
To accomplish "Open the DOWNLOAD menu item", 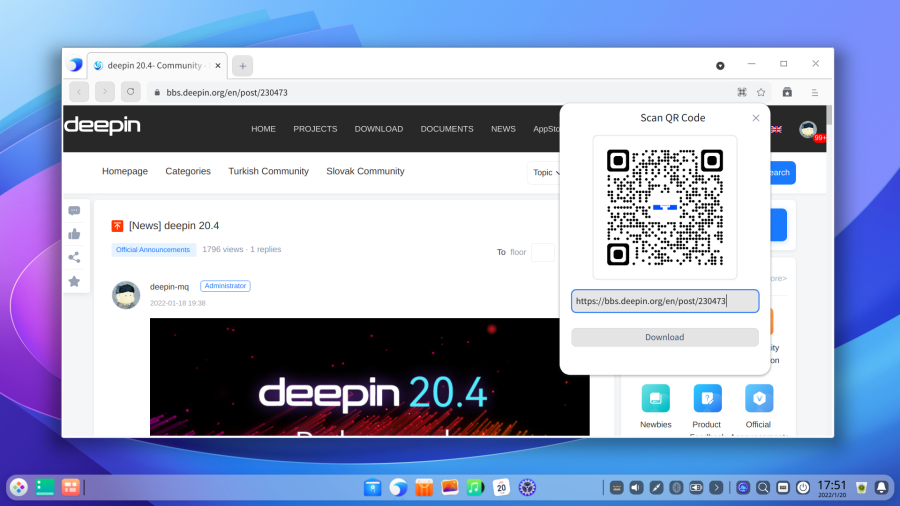I will [379, 129].
